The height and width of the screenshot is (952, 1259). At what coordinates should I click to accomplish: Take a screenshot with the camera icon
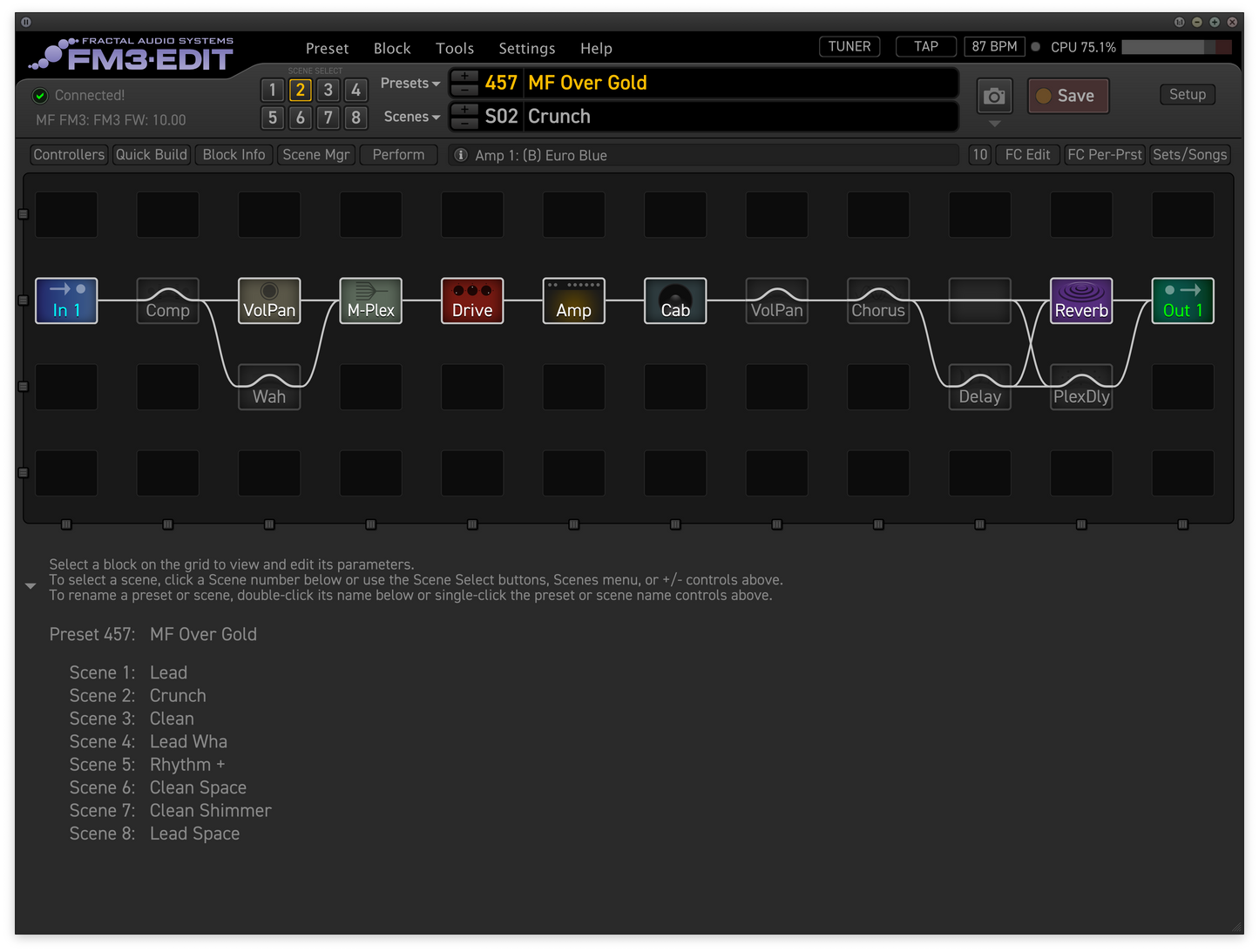click(x=994, y=96)
